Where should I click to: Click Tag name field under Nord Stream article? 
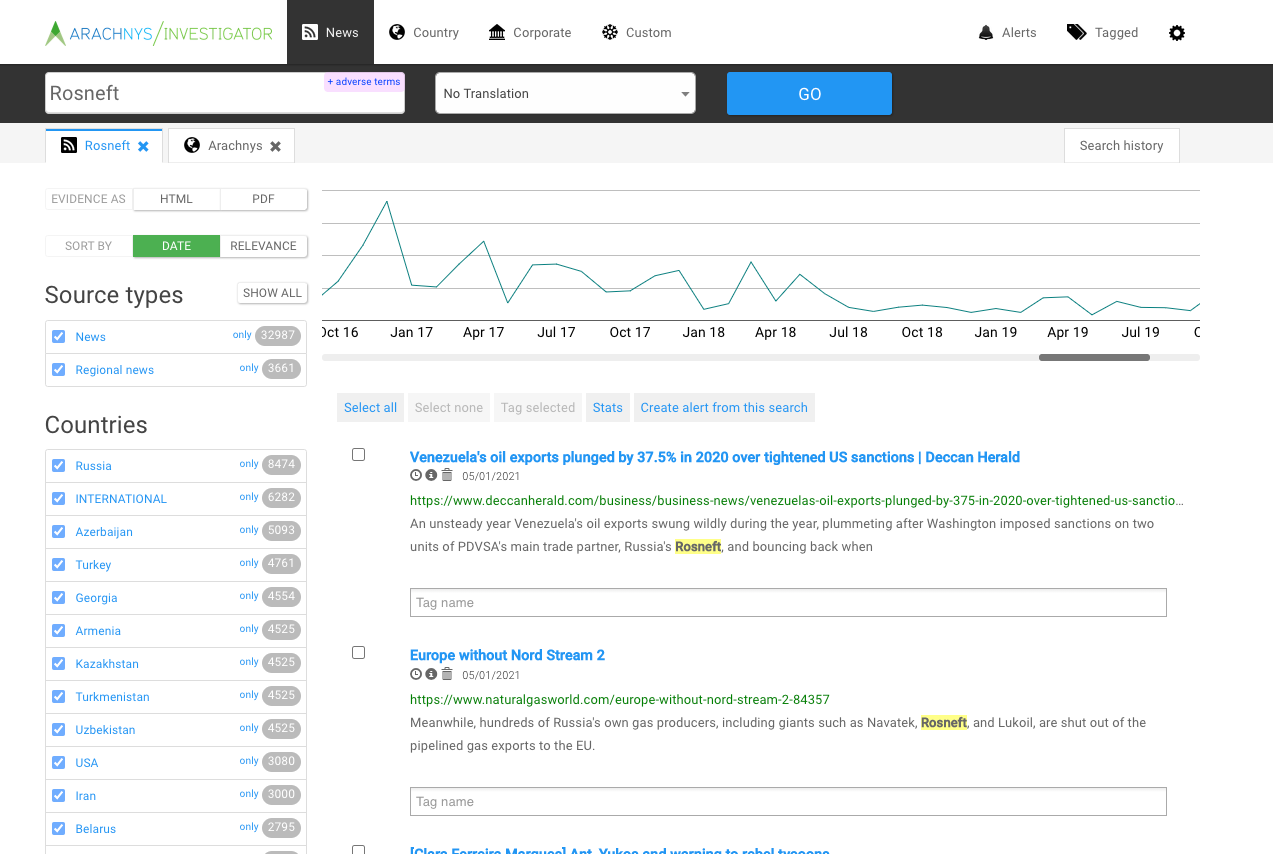(x=788, y=802)
